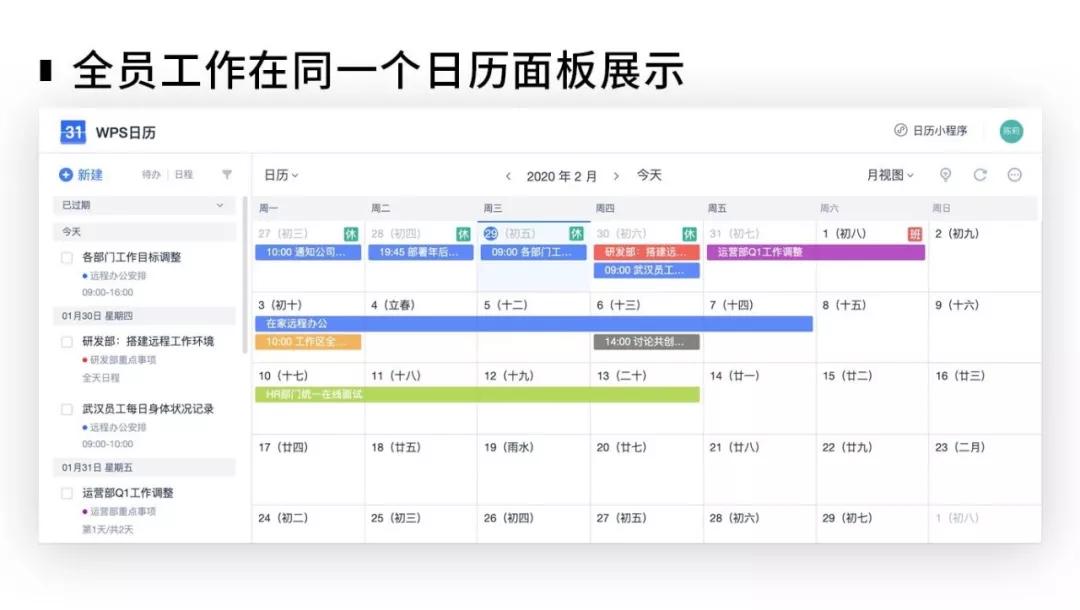Select the map pin location icon
Image resolution: width=1080 pixels, height=610 pixels.
(945, 174)
